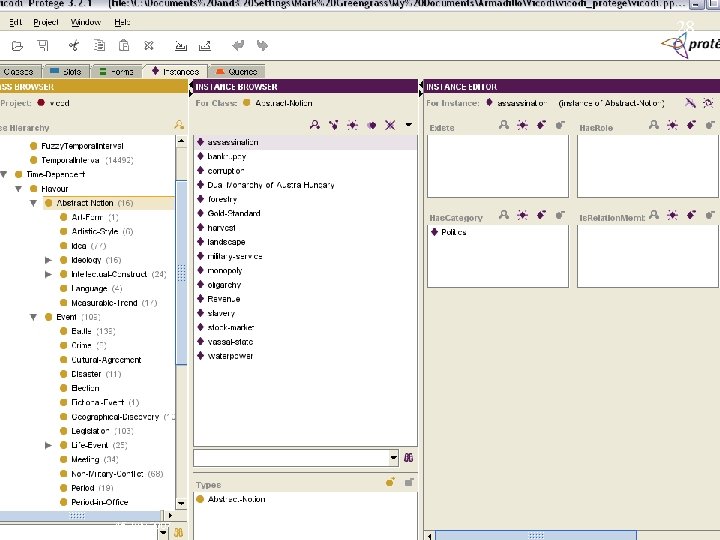Click the first icon in Exists header

click(505, 126)
